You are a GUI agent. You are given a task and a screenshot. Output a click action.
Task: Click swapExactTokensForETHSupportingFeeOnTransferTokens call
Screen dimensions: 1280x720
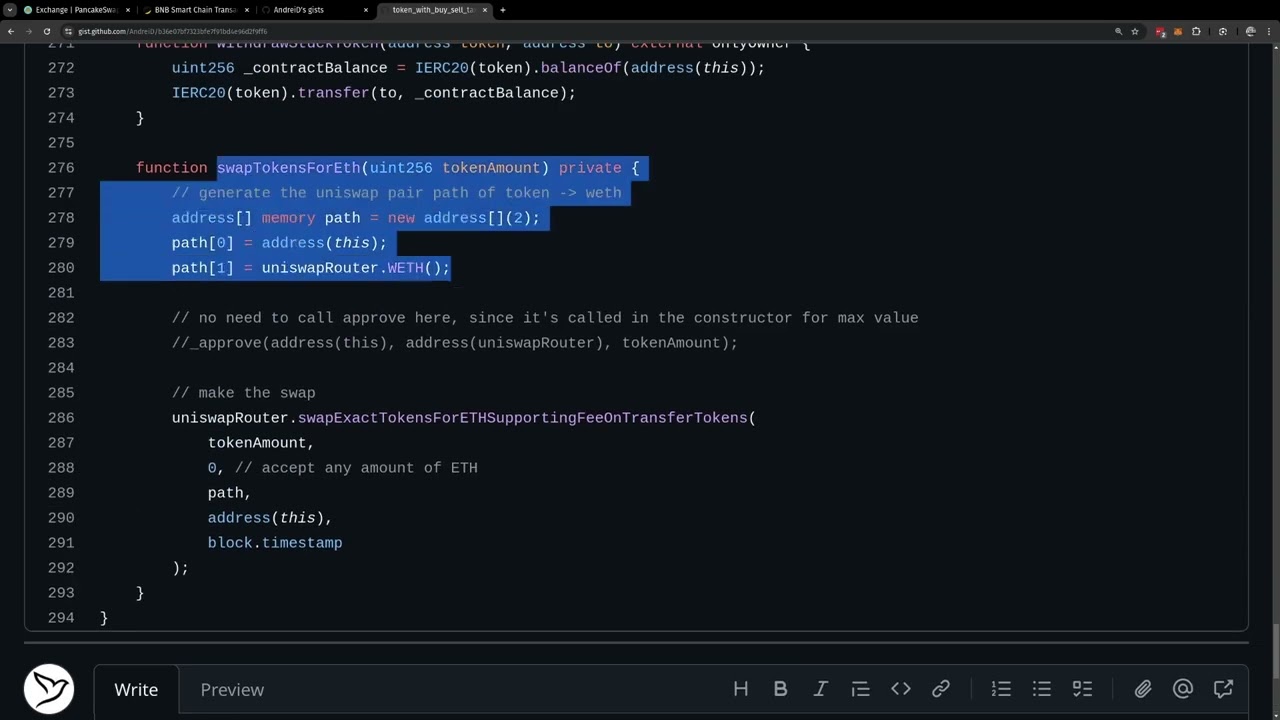(x=522, y=418)
